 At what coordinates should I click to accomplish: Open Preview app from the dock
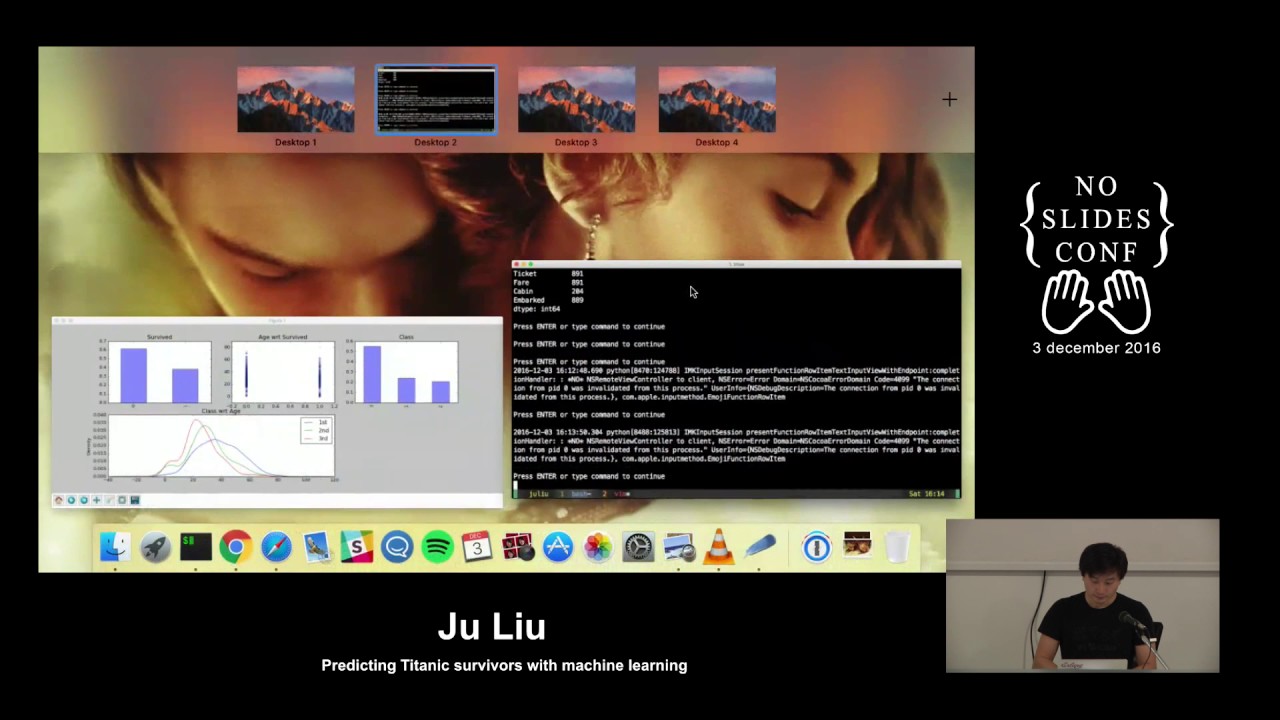679,547
